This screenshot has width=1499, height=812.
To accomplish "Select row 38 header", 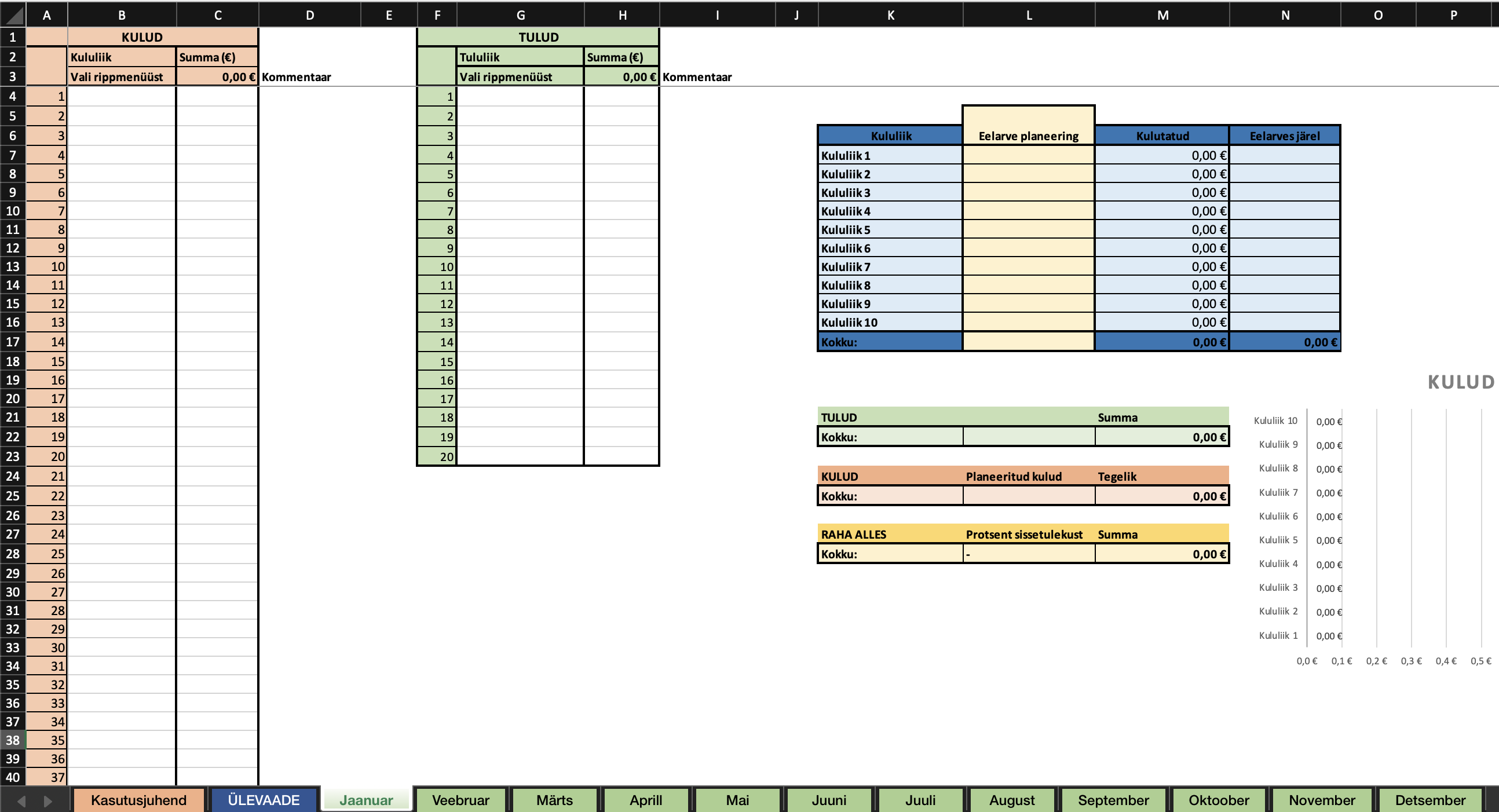I will point(13,740).
